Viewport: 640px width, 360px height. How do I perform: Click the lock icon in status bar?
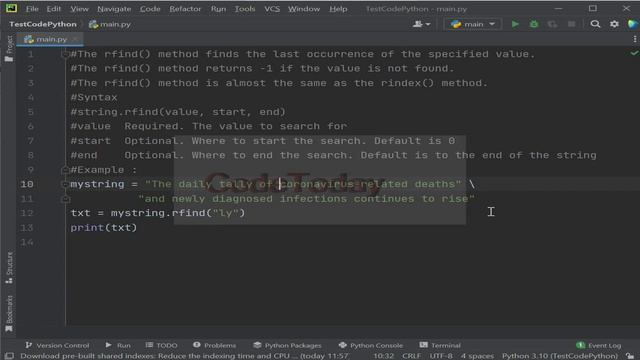pos(631,356)
